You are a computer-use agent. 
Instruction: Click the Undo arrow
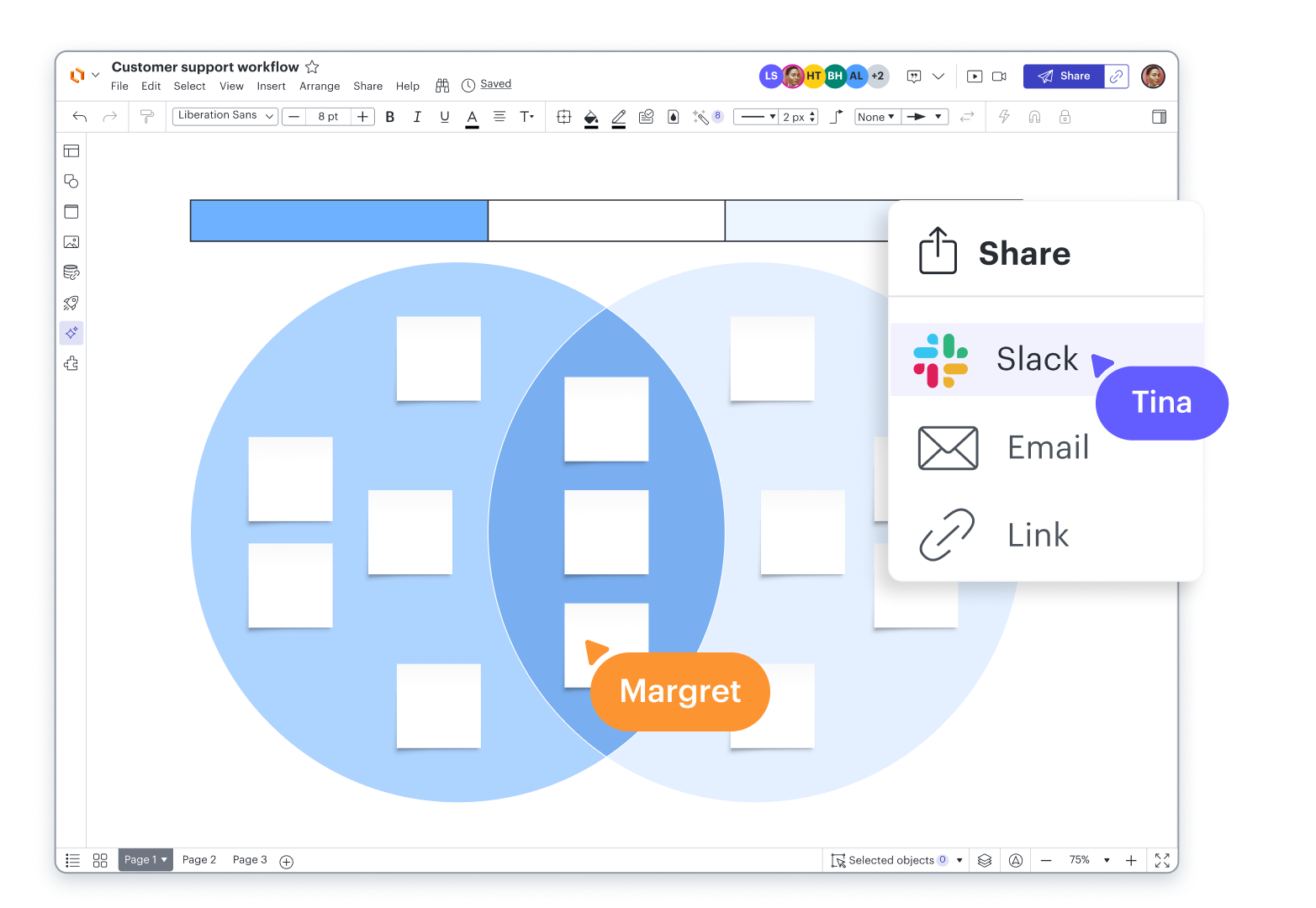pos(80,117)
